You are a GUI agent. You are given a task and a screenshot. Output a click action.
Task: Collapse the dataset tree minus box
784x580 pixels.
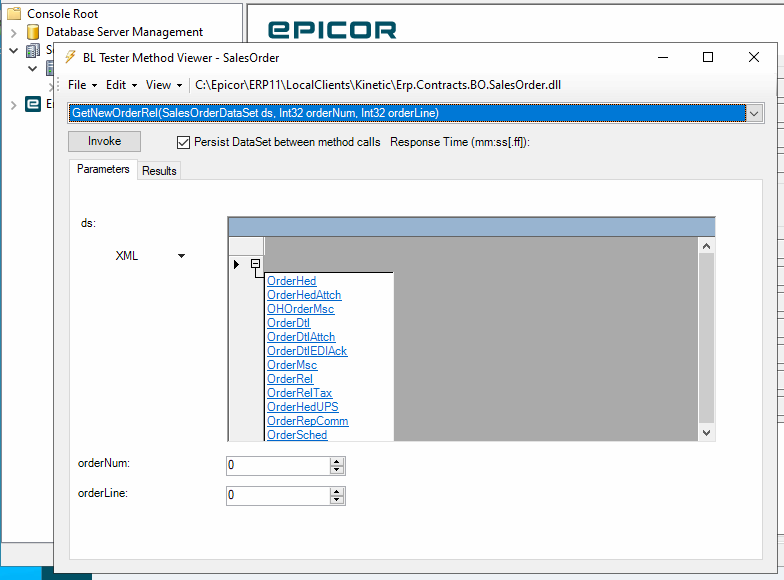(256, 263)
